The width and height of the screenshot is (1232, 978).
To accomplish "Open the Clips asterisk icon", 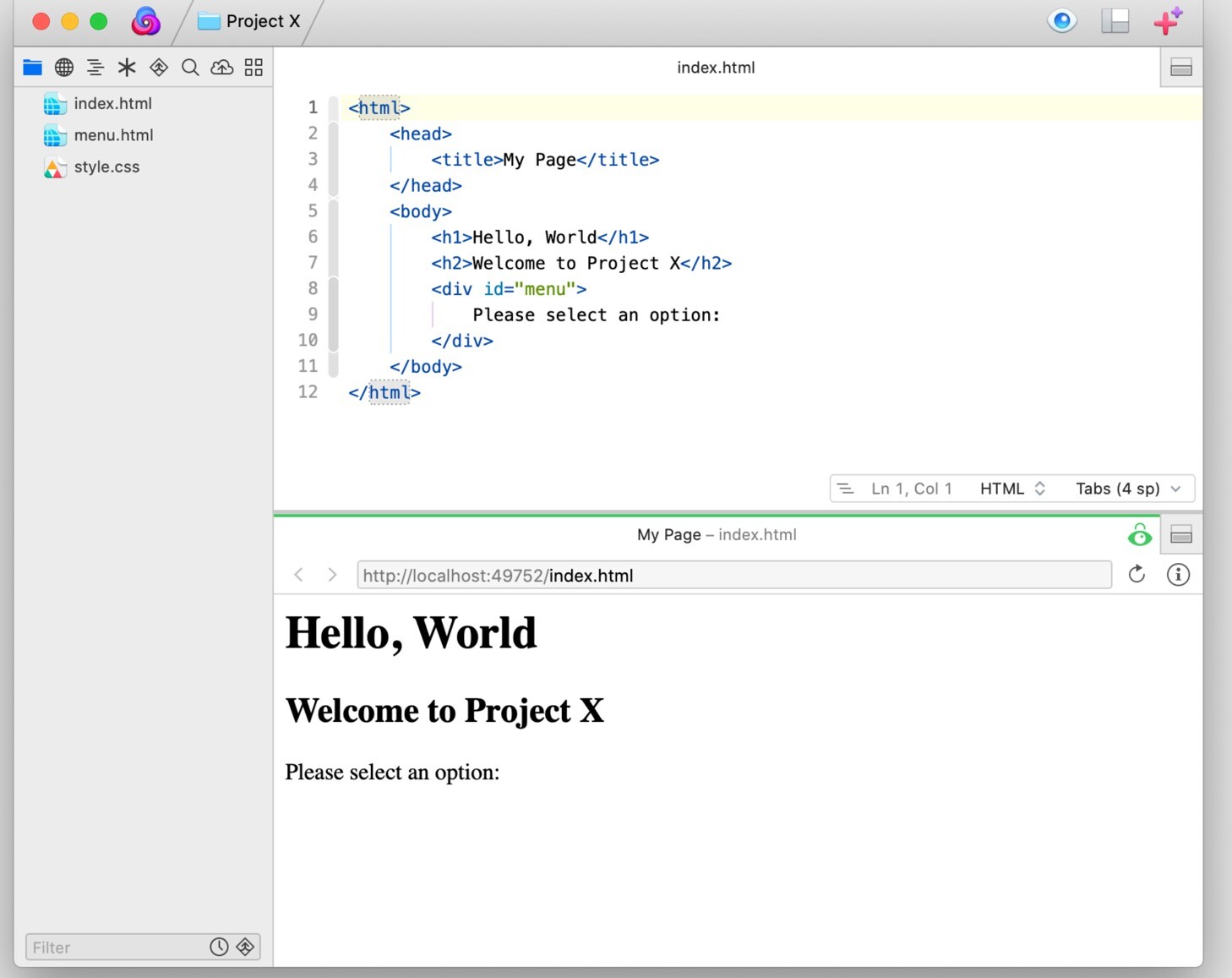I will click(127, 68).
